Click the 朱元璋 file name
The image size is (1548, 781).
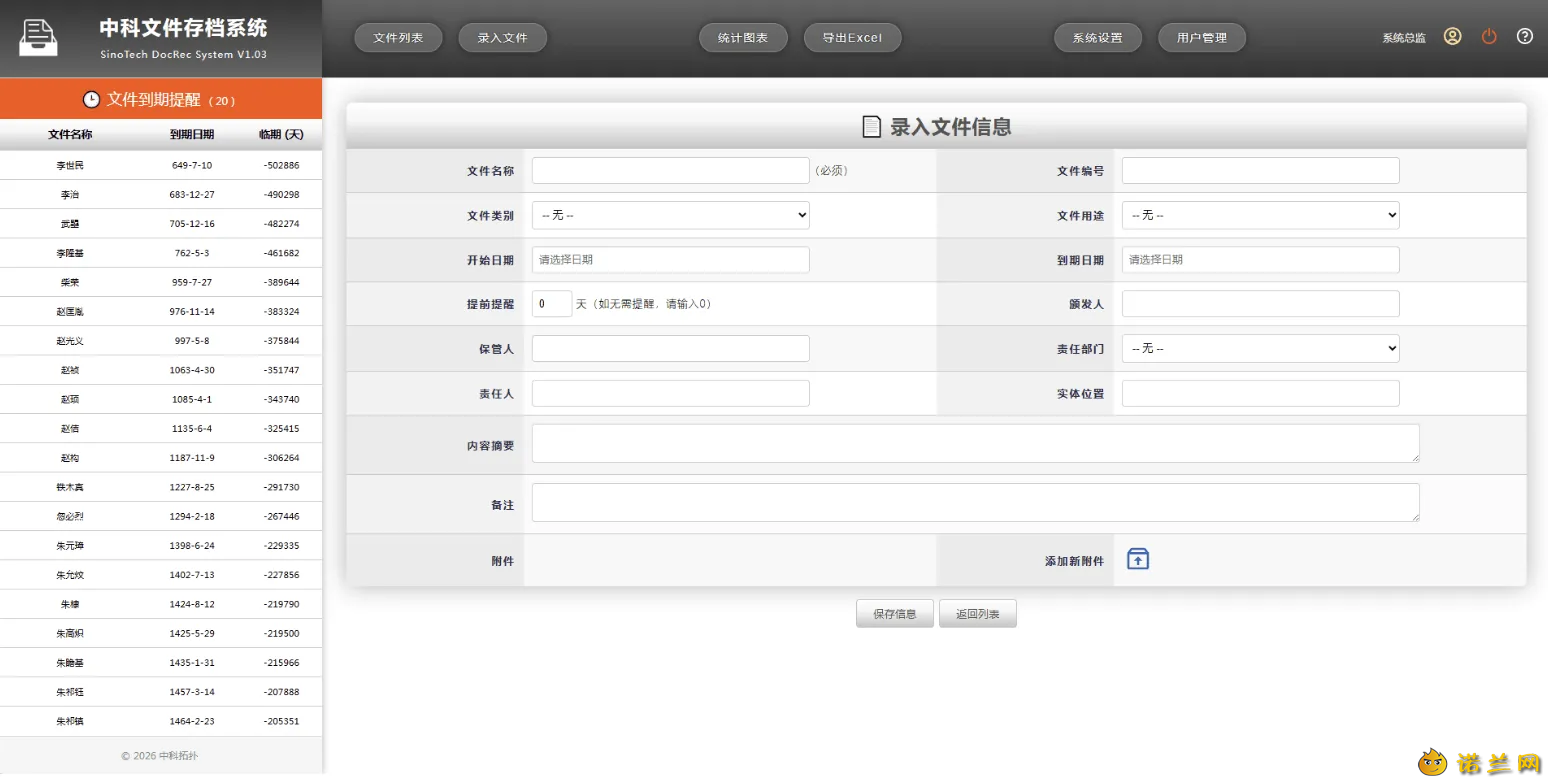pyautogui.click(x=70, y=546)
